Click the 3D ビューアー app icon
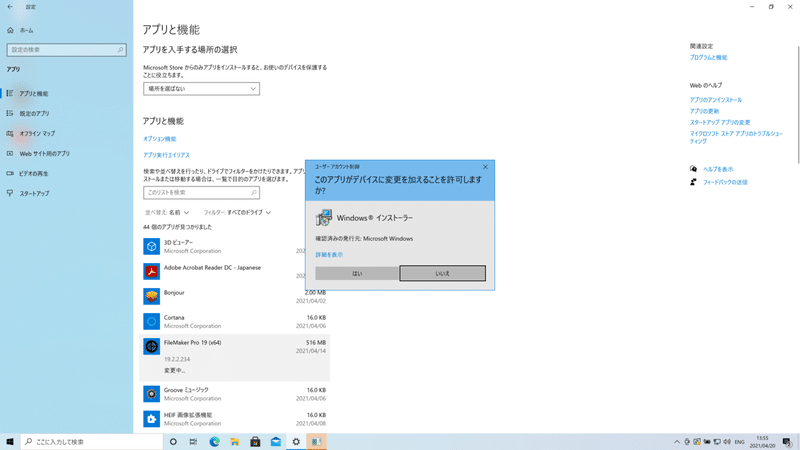This screenshot has height=450, width=800. tap(152, 246)
